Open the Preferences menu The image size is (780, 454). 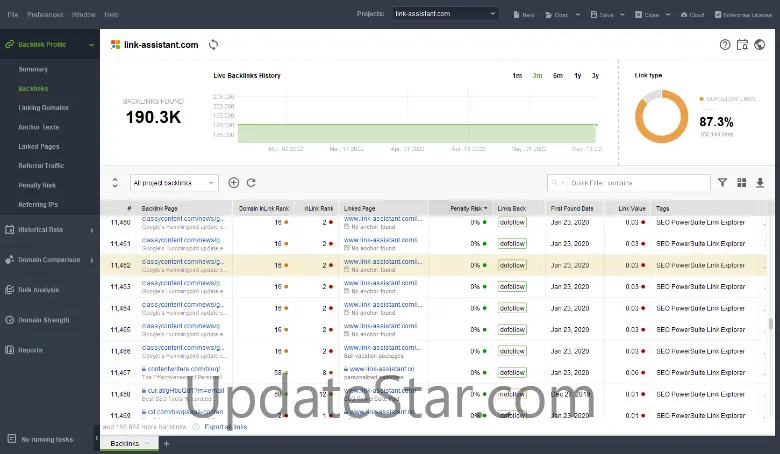[45, 14]
